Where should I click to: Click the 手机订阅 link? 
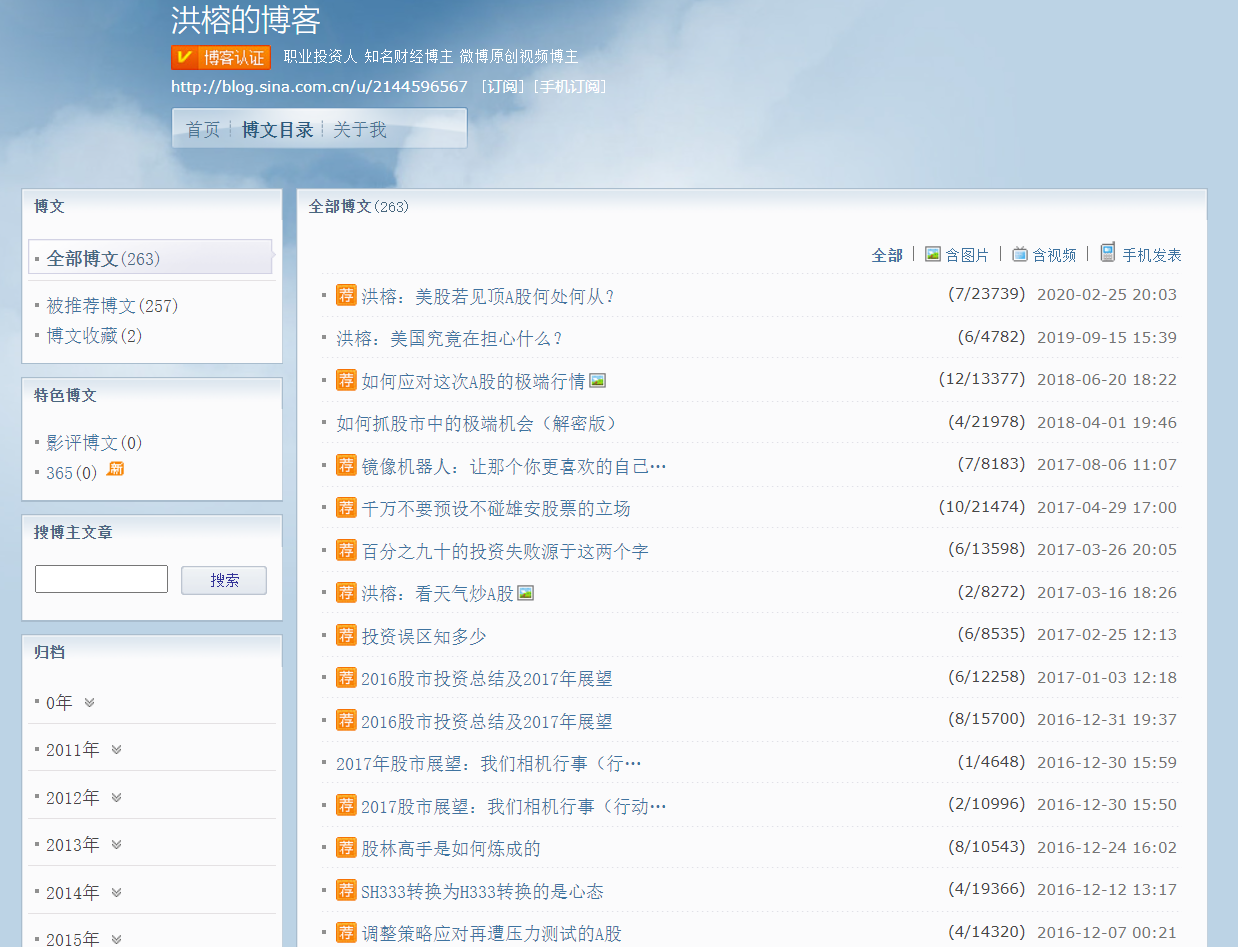571,87
